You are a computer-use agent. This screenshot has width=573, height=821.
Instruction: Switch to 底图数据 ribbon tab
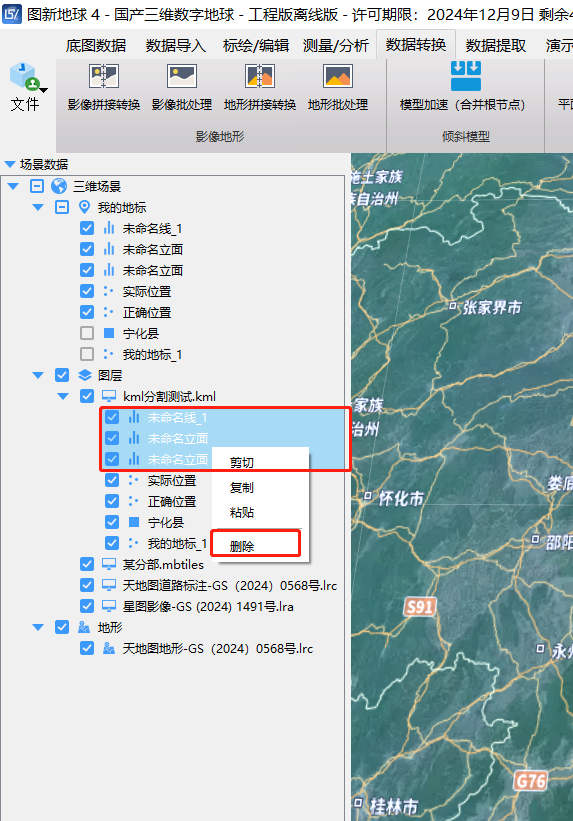point(96,46)
